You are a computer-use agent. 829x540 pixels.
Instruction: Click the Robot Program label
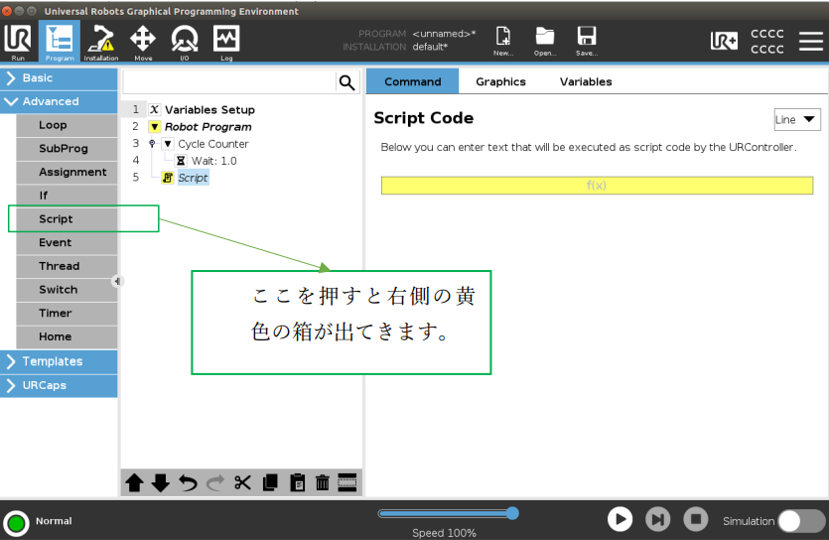pos(208,127)
